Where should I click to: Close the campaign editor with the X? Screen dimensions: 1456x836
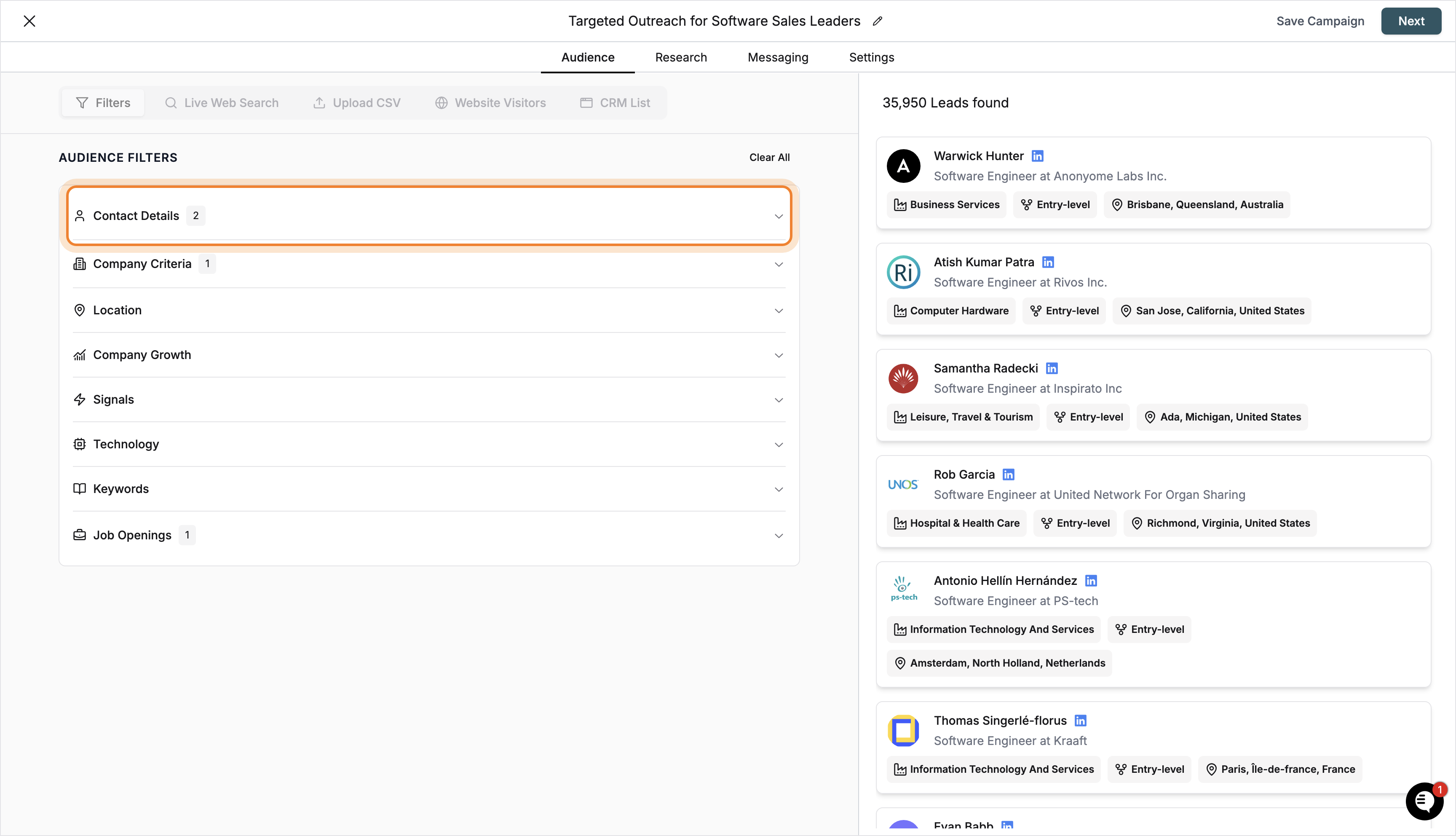click(30, 21)
